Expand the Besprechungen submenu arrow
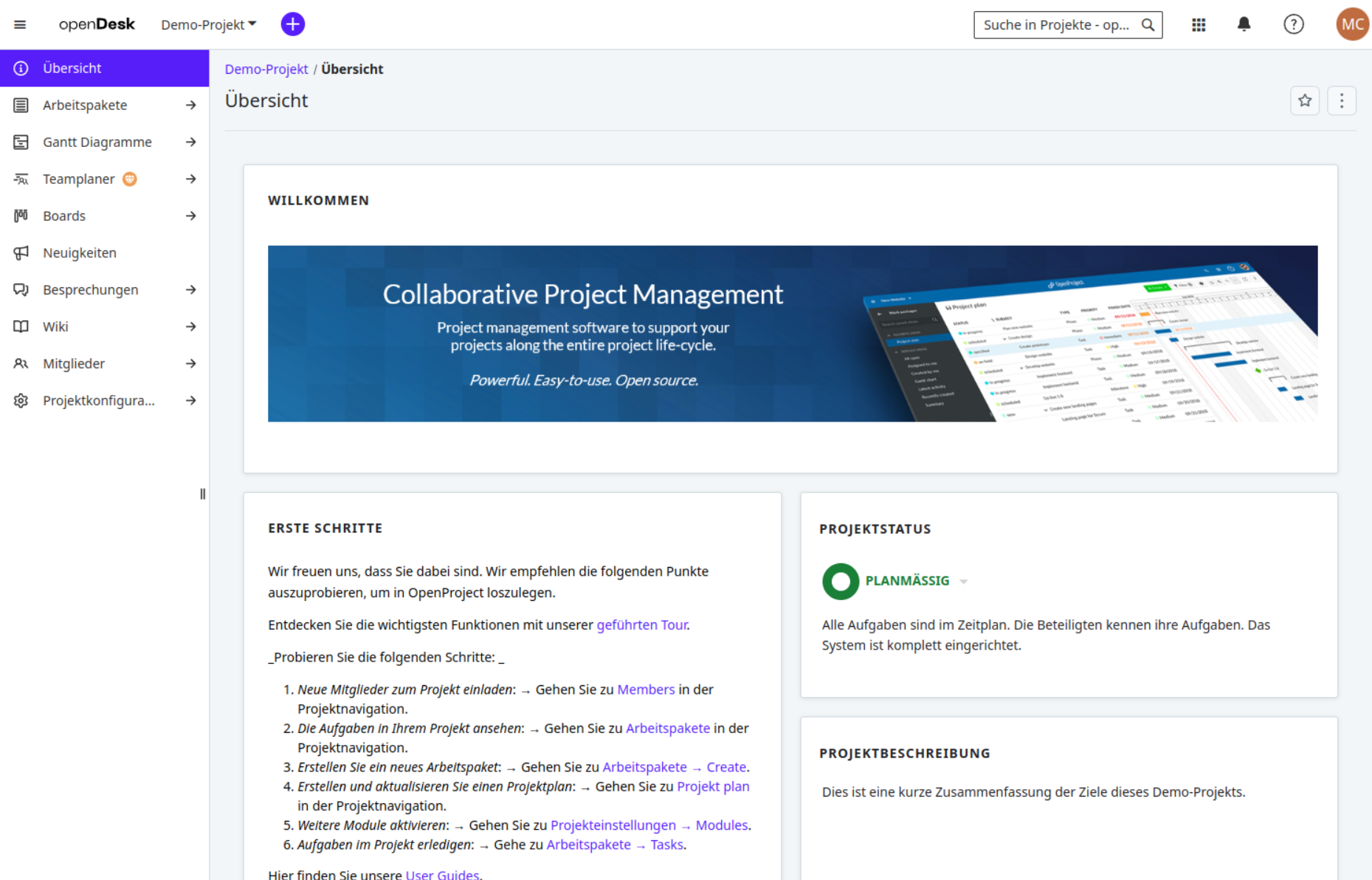The width and height of the screenshot is (1372, 880). 191,289
